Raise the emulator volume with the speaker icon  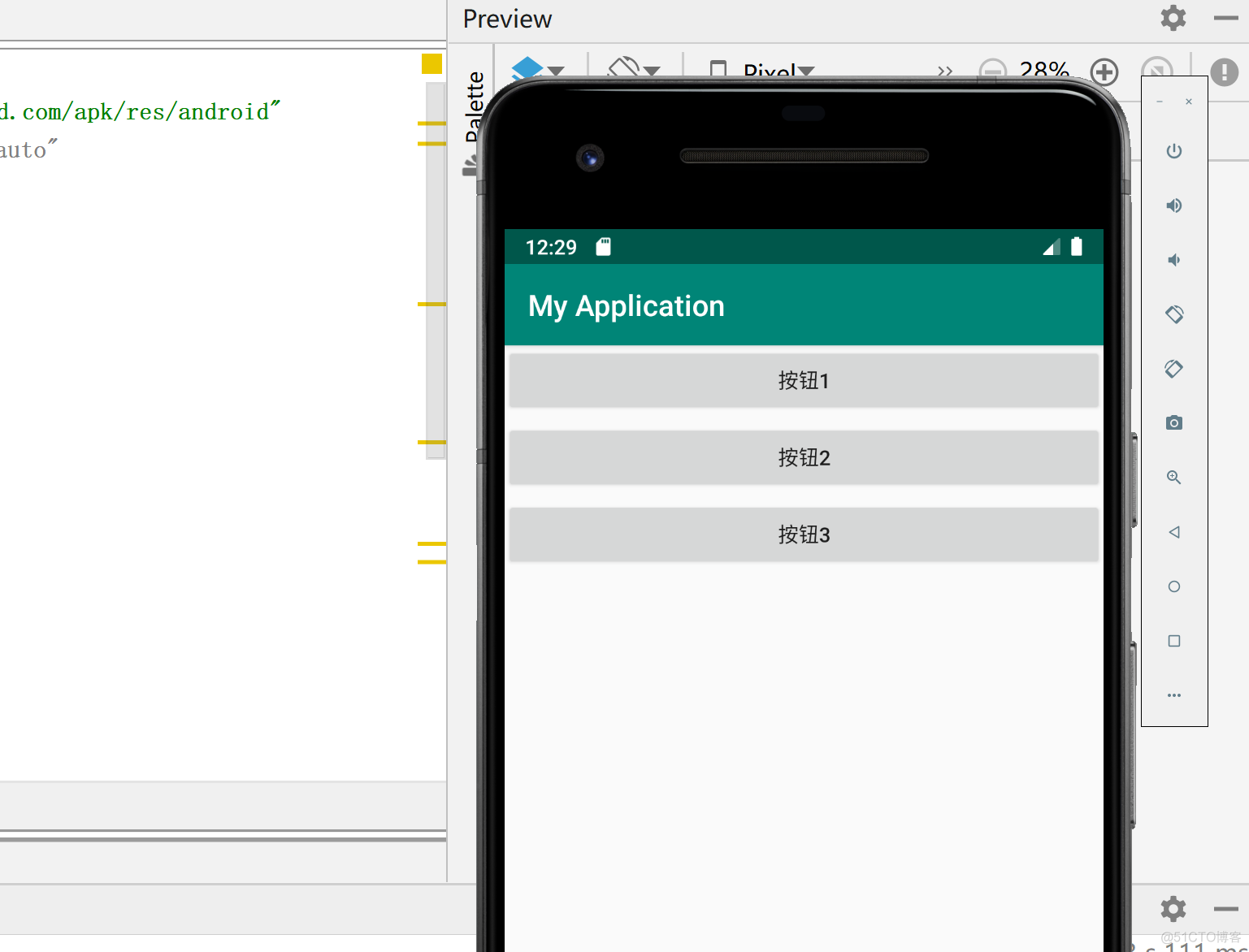[x=1174, y=206]
